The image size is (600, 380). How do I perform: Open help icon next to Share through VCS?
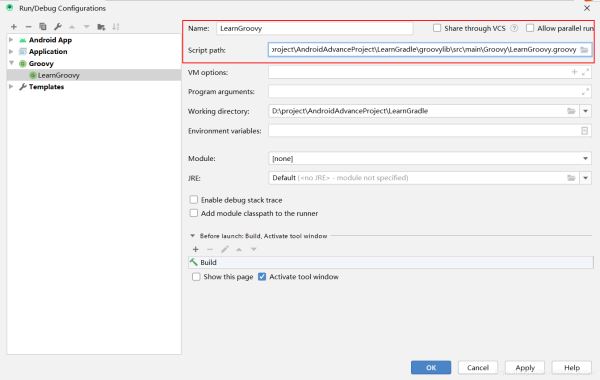coord(514,28)
